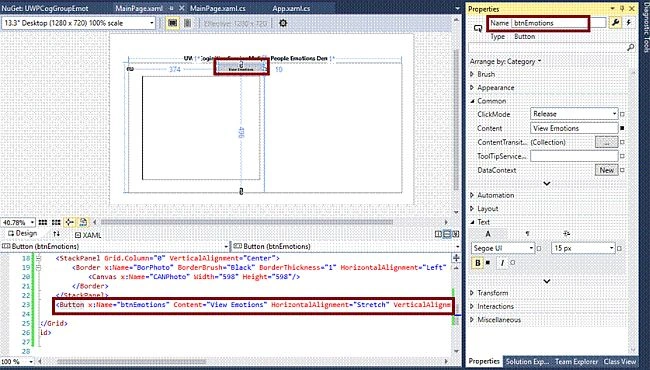This screenshot has height=370, width=650.
Task: Expand the Brush category
Action: coord(472,74)
